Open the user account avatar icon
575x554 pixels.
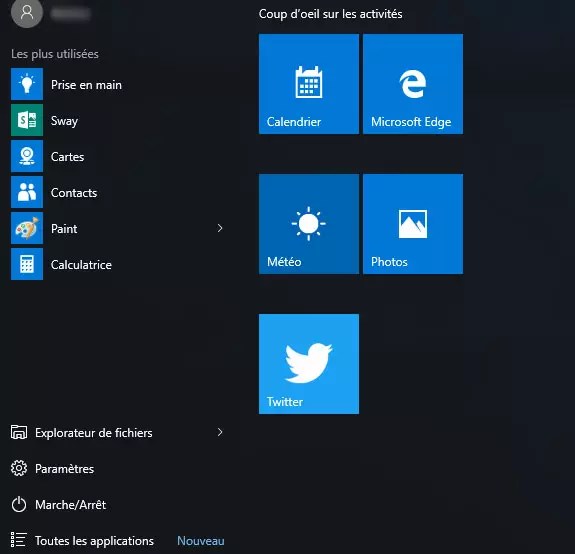coord(27,12)
